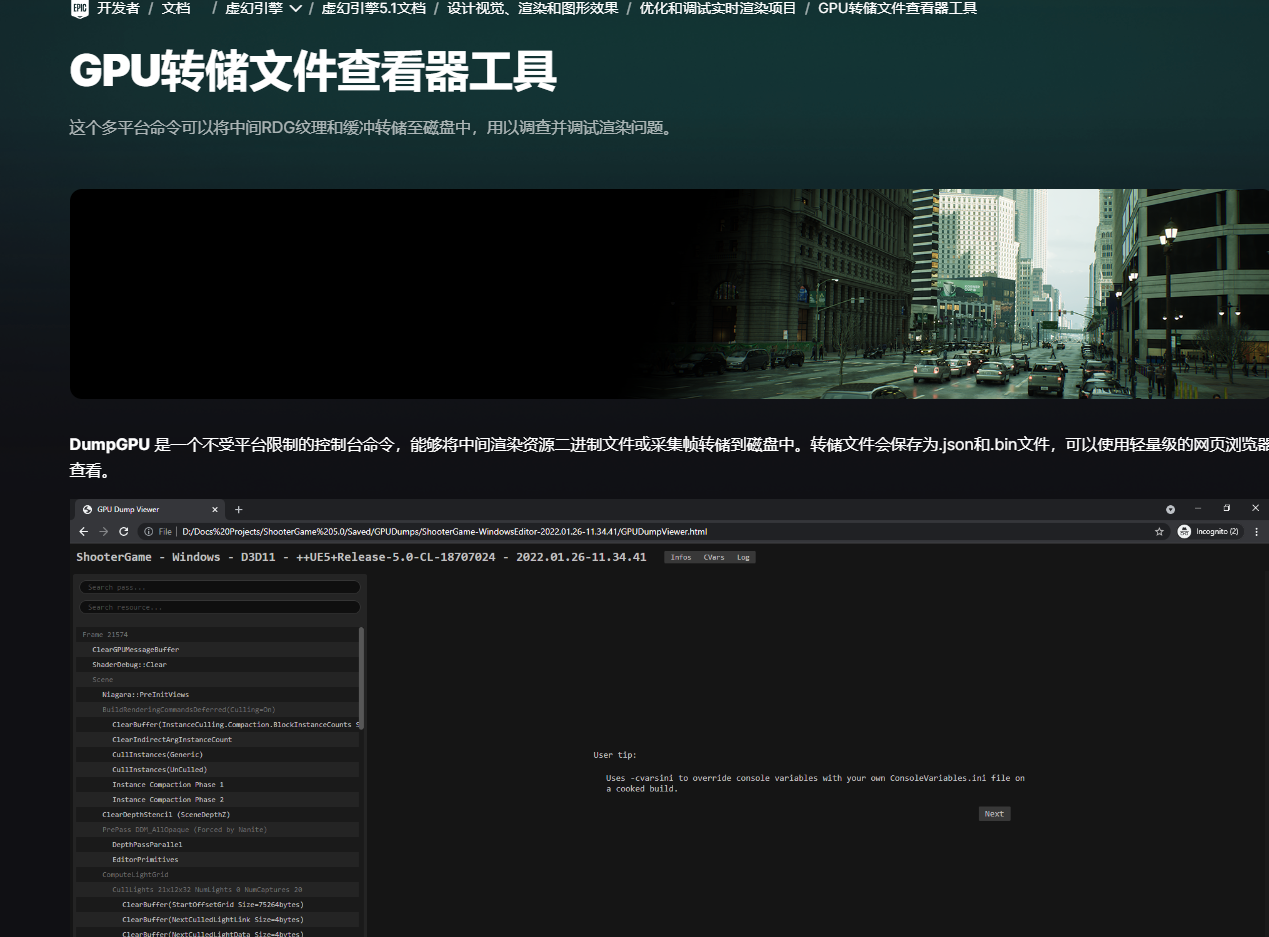Click the ShooterGame build title text
1269x937 pixels.
pos(361,557)
